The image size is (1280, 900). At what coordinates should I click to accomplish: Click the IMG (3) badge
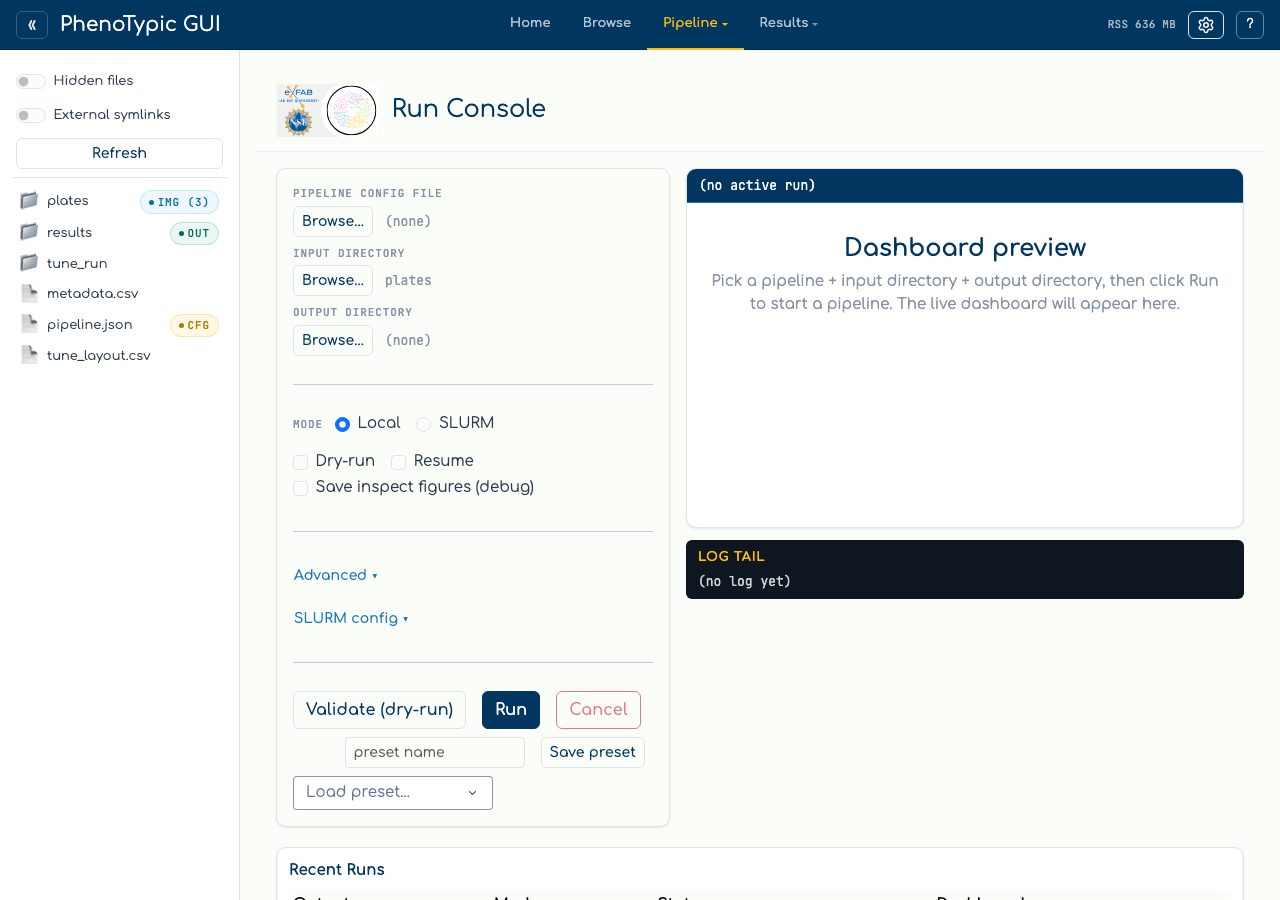tap(179, 202)
